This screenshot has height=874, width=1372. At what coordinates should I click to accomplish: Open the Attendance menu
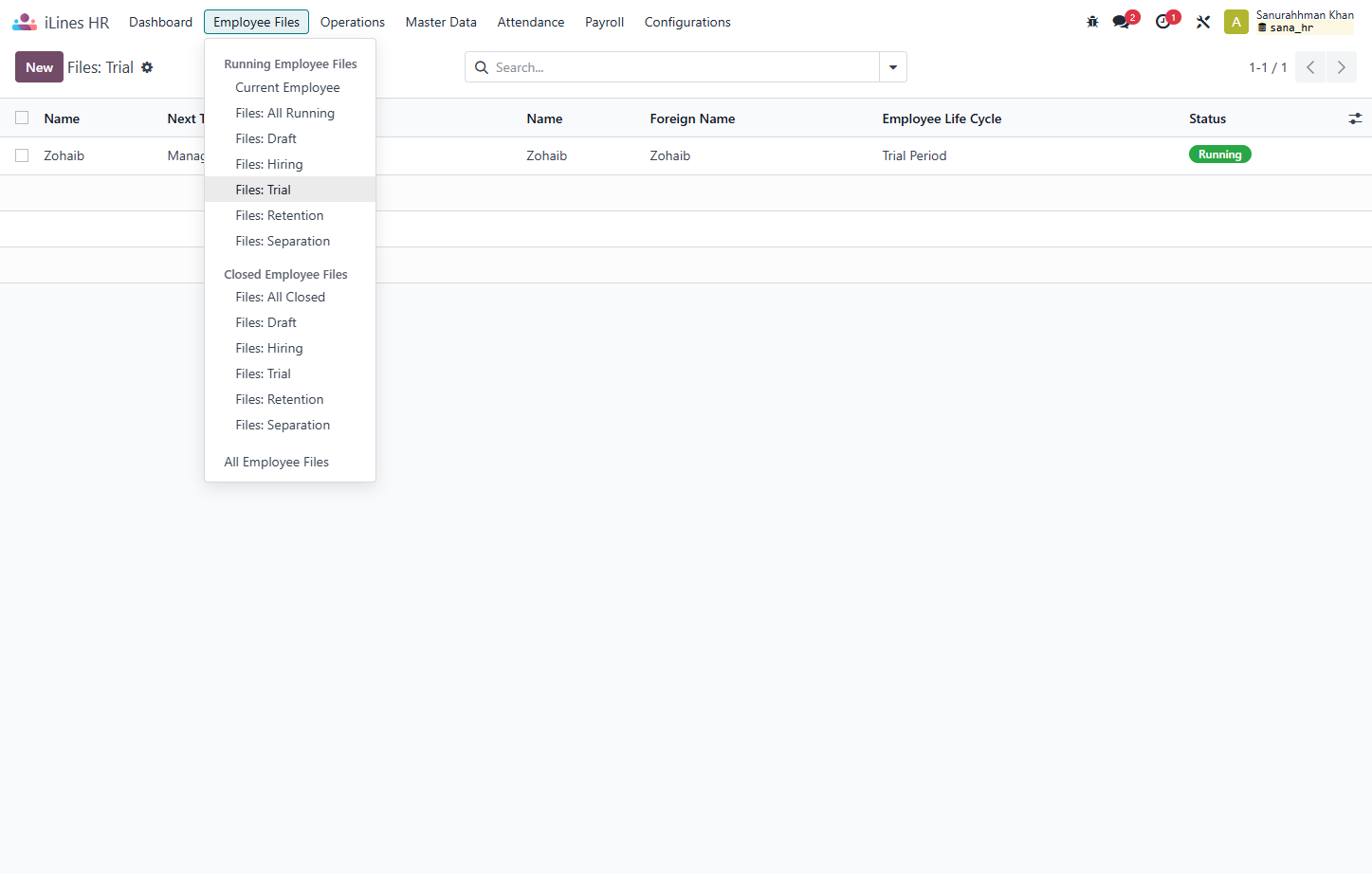tap(531, 22)
